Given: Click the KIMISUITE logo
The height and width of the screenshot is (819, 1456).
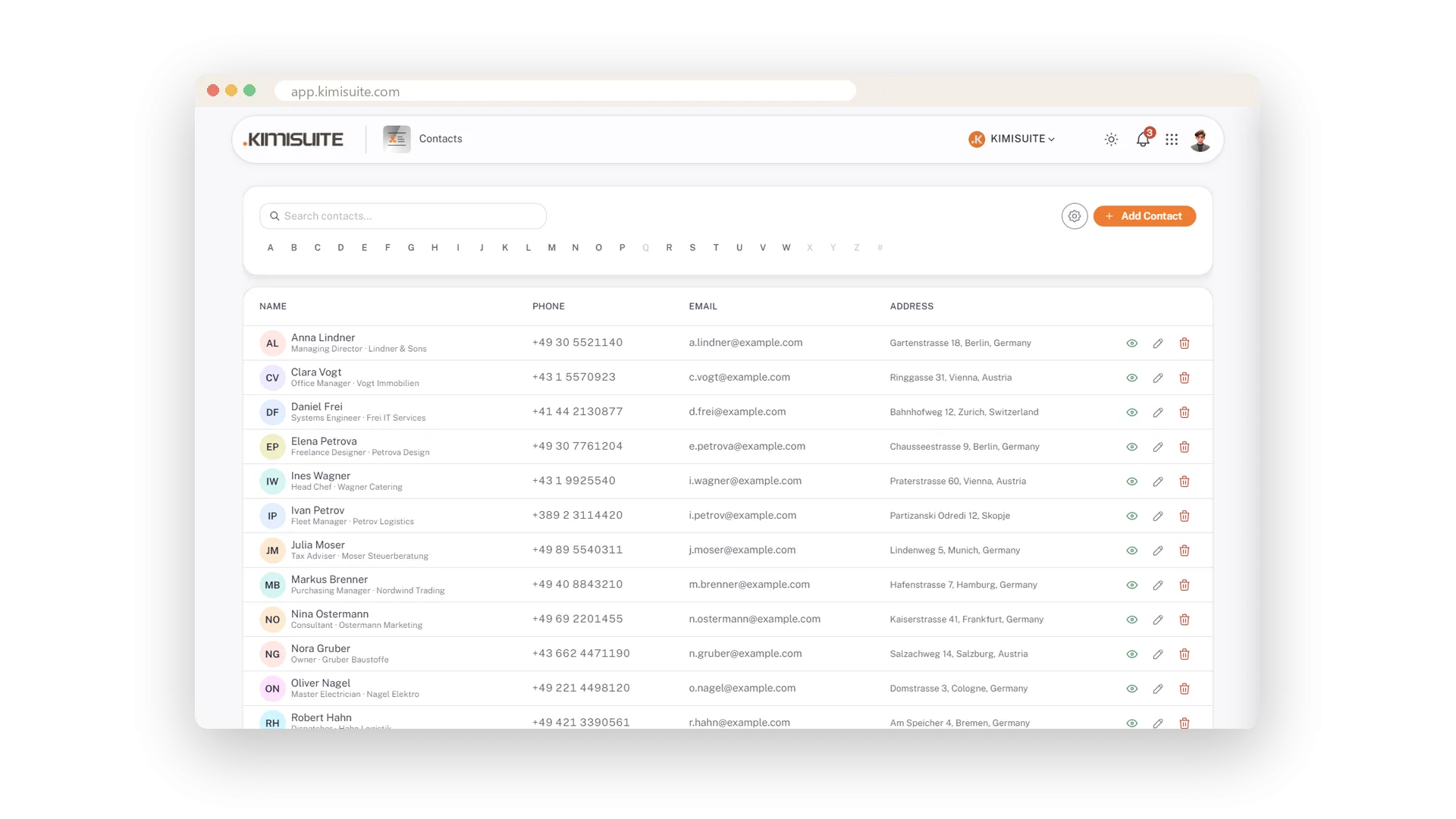Looking at the screenshot, I should 293,140.
